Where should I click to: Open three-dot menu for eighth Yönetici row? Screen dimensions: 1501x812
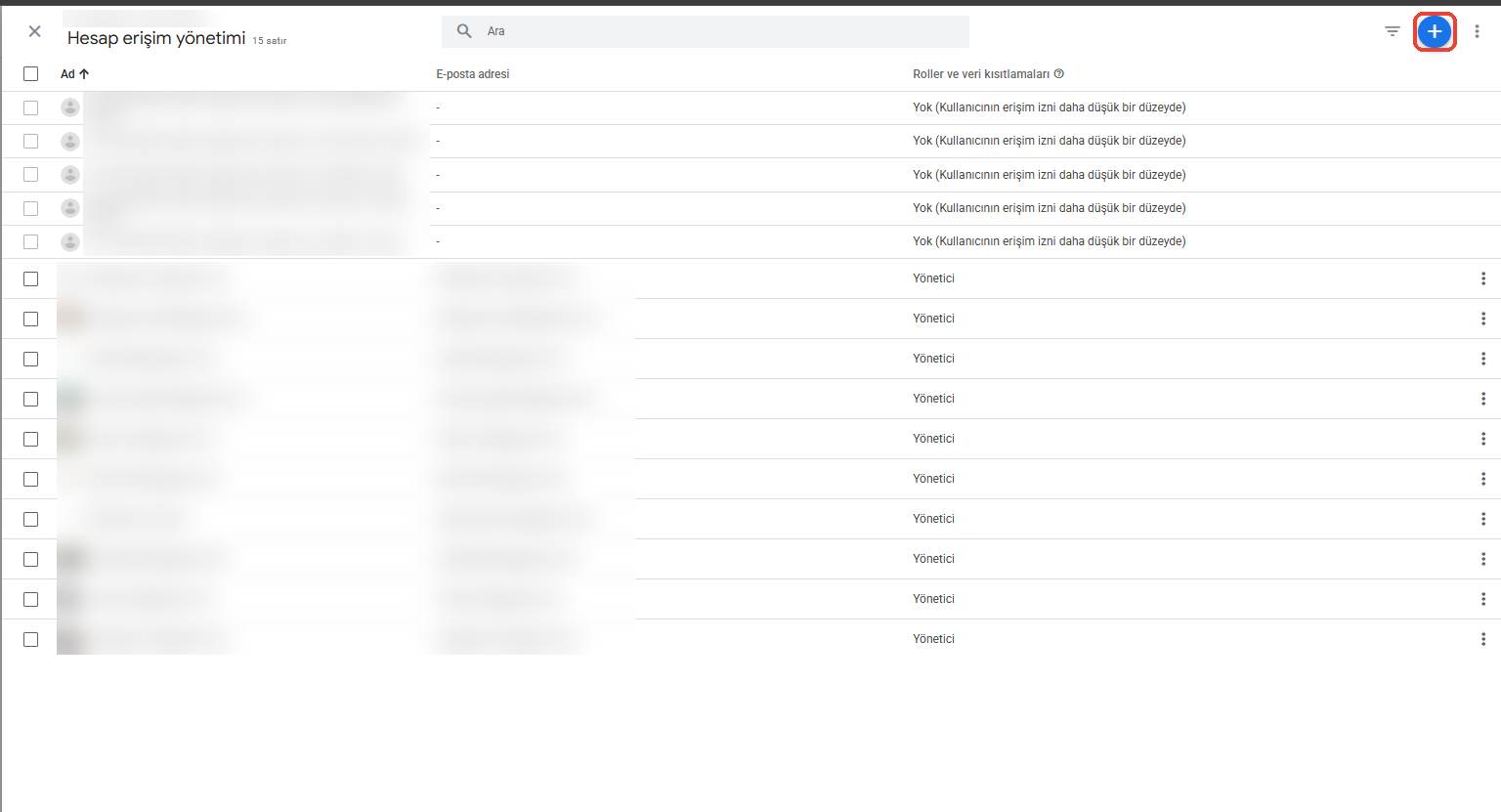(1483, 559)
